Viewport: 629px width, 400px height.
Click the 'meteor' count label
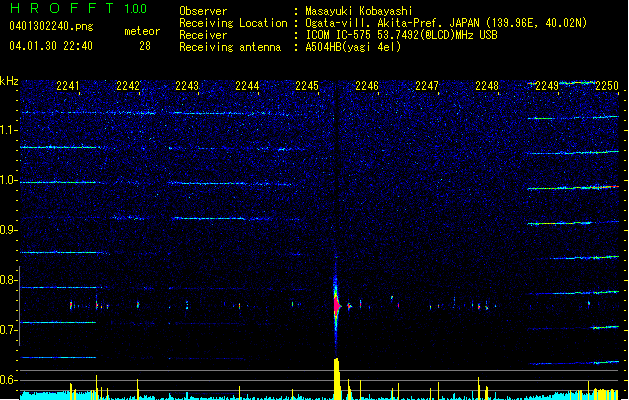(142, 31)
